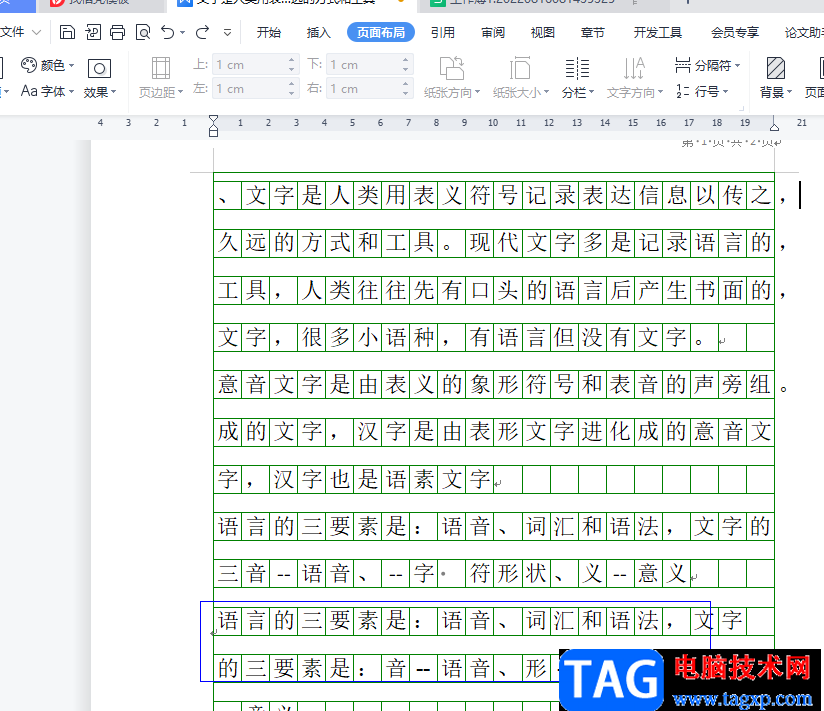
Task: Open the 引用 tab
Action: pos(442,33)
